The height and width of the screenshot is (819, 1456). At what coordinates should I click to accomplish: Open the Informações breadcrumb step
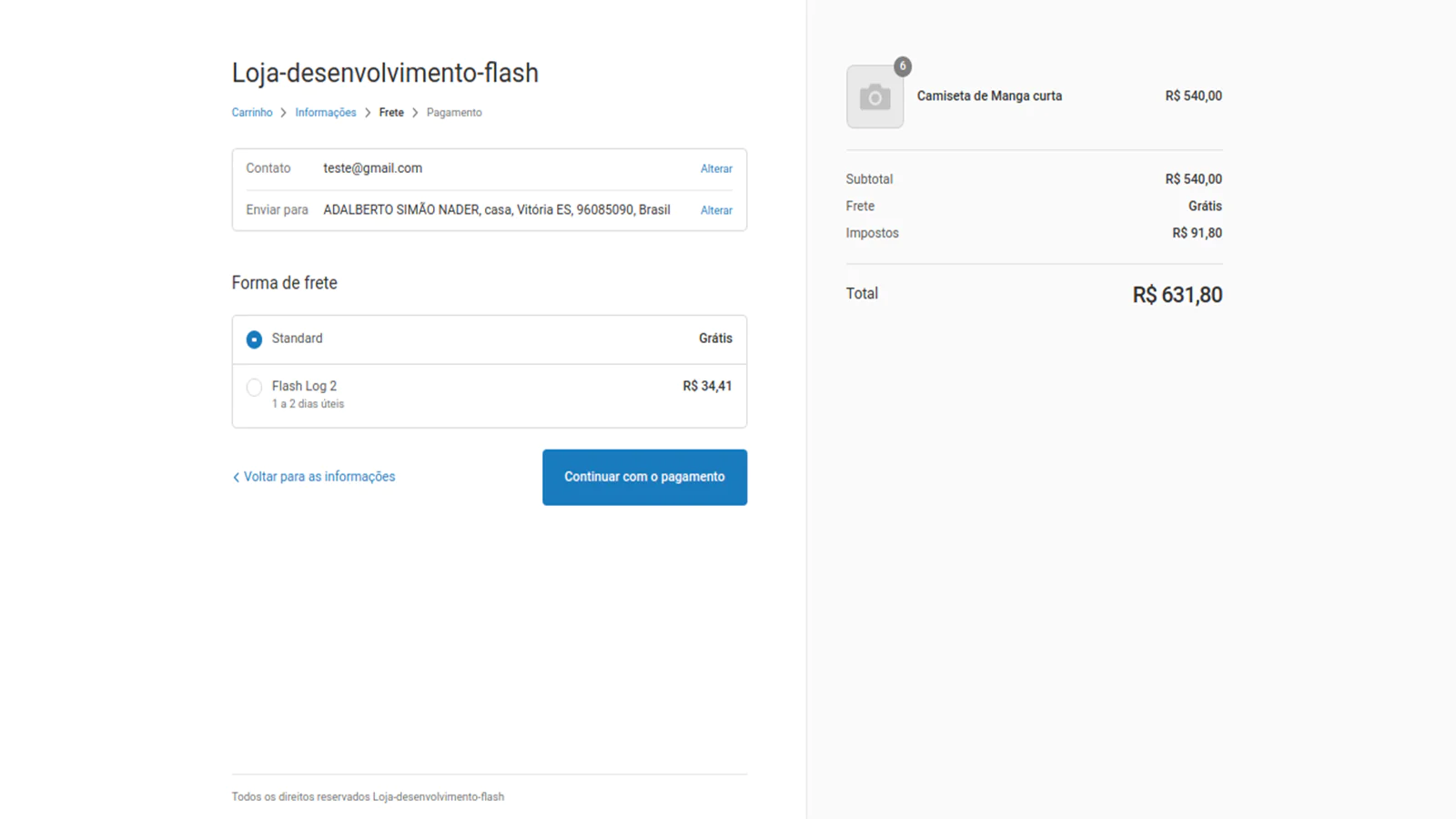pyautogui.click(x=326, y=113)
